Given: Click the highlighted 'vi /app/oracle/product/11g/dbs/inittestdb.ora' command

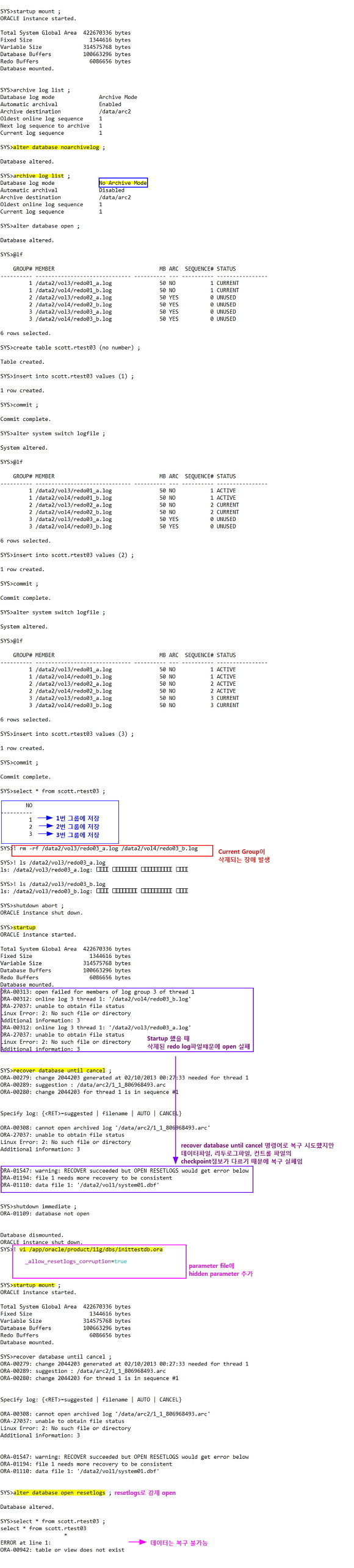Looking at the screenshot, I should coord(91,1249).
